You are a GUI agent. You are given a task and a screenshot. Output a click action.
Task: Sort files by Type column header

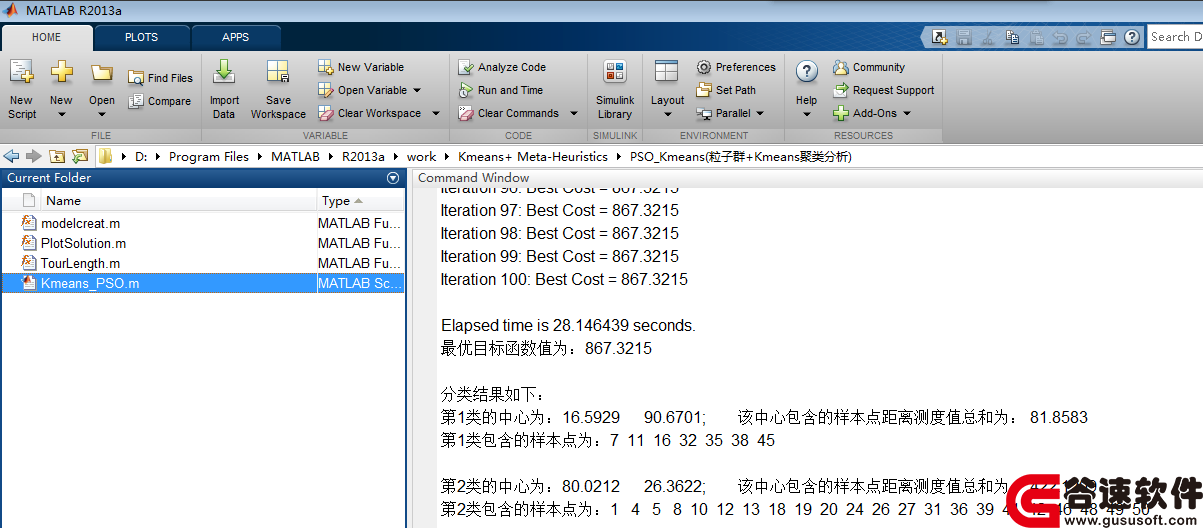[336, 200]
